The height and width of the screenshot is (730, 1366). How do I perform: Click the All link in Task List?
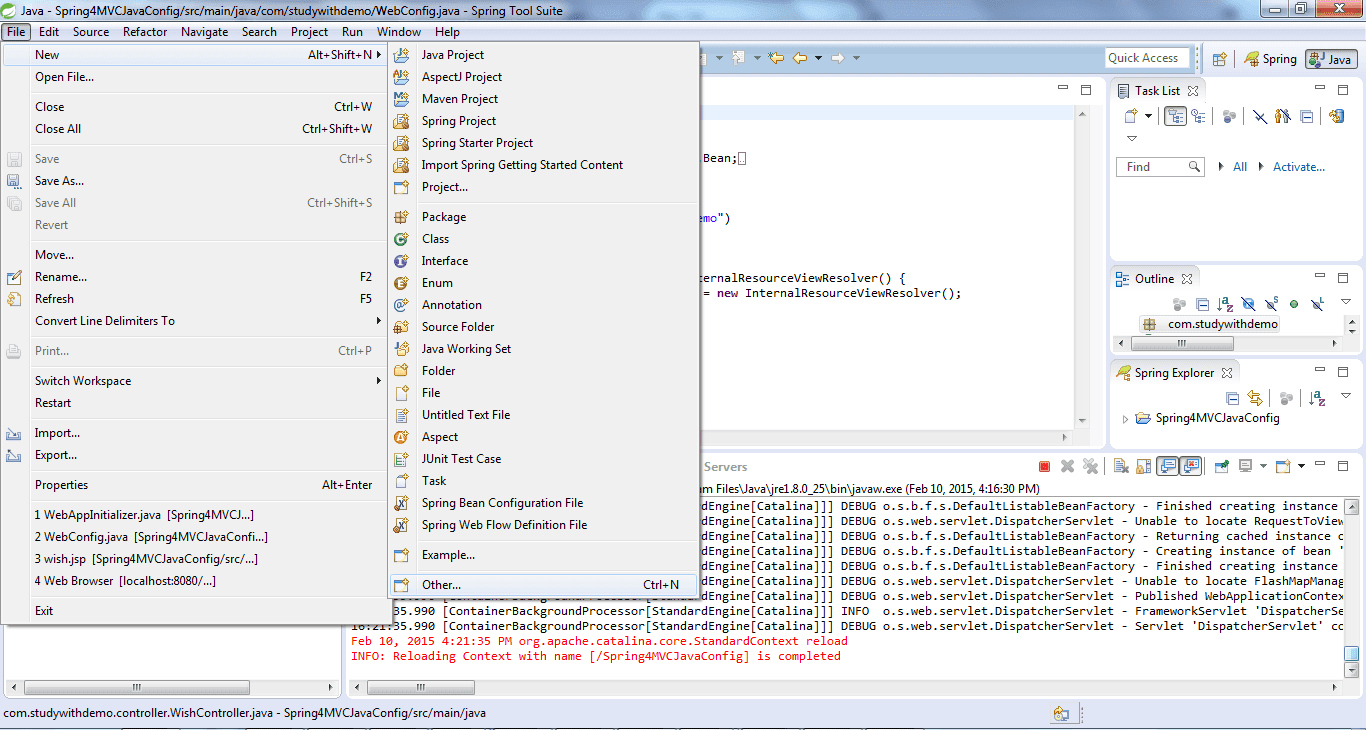[1240, 167]
